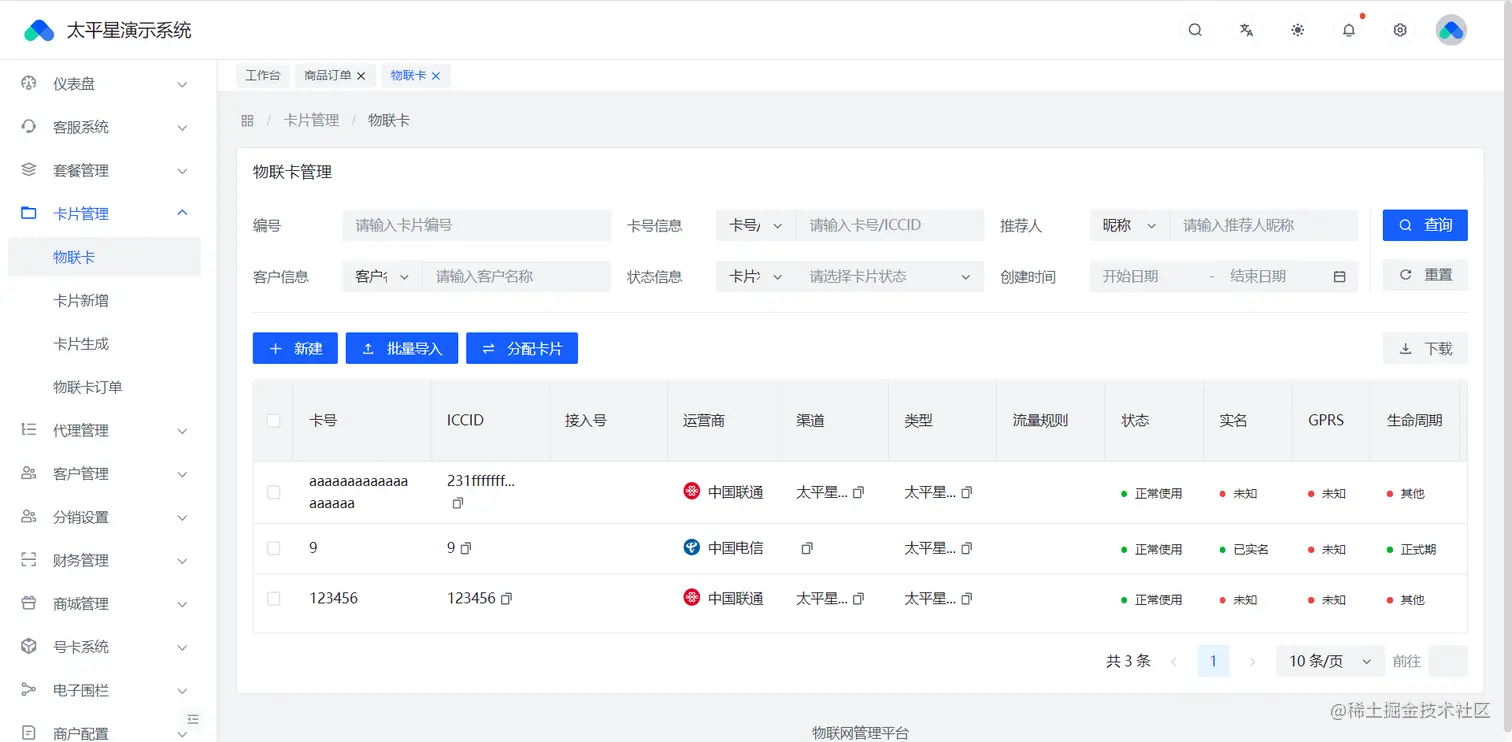Open the 卡号 type dropdown
Viewport: 1512px width, 742px height.
756,226
